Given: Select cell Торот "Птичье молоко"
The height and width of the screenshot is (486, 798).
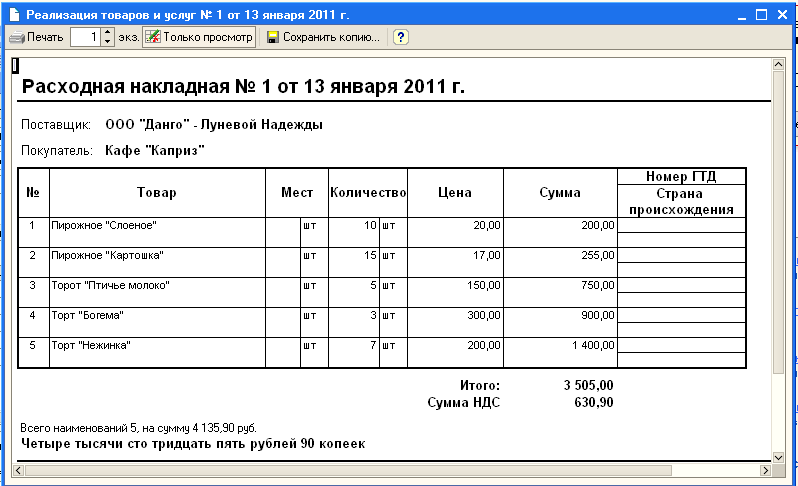Looking at the screenshot, I should point(157,293).
